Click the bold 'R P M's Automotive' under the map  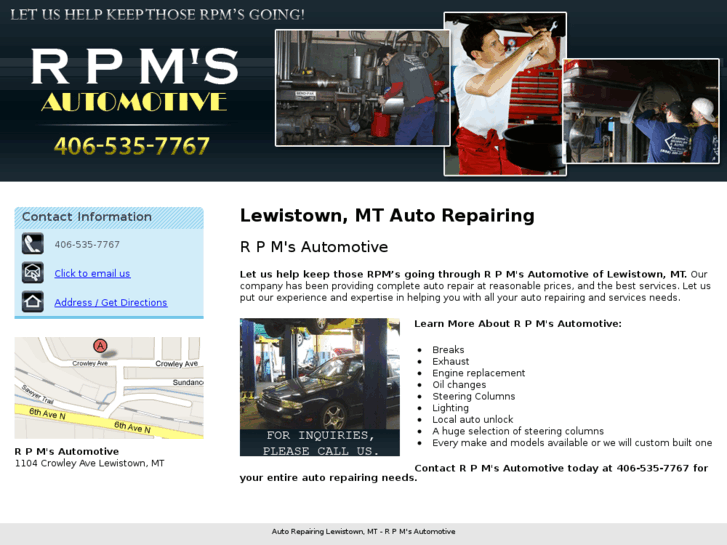pos(67,451)
